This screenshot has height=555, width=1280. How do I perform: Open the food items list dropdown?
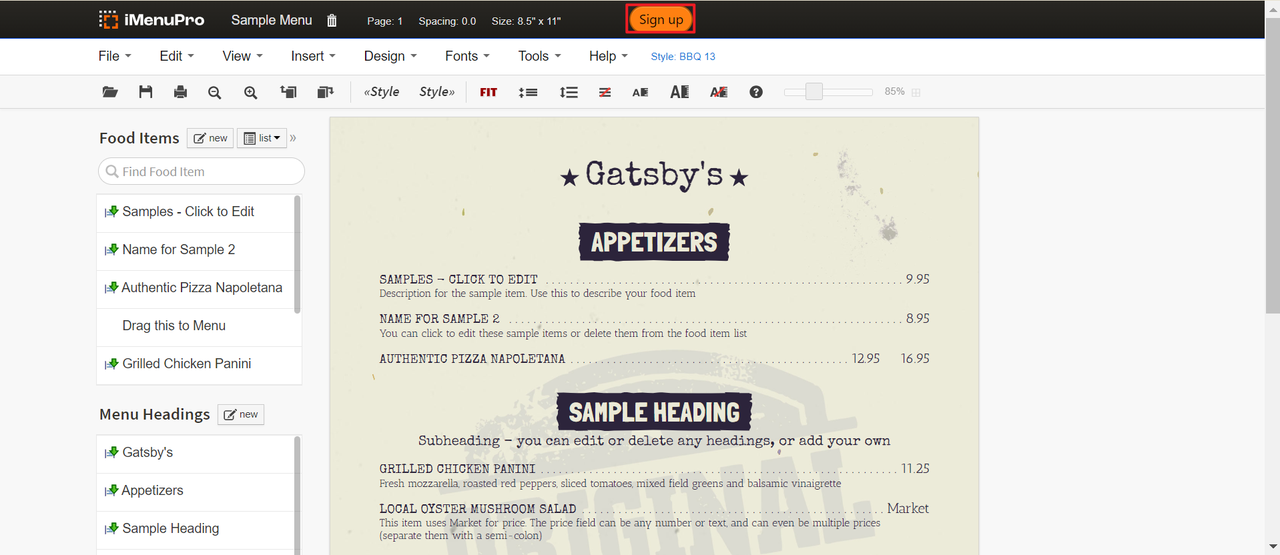(x=262, y=138)
